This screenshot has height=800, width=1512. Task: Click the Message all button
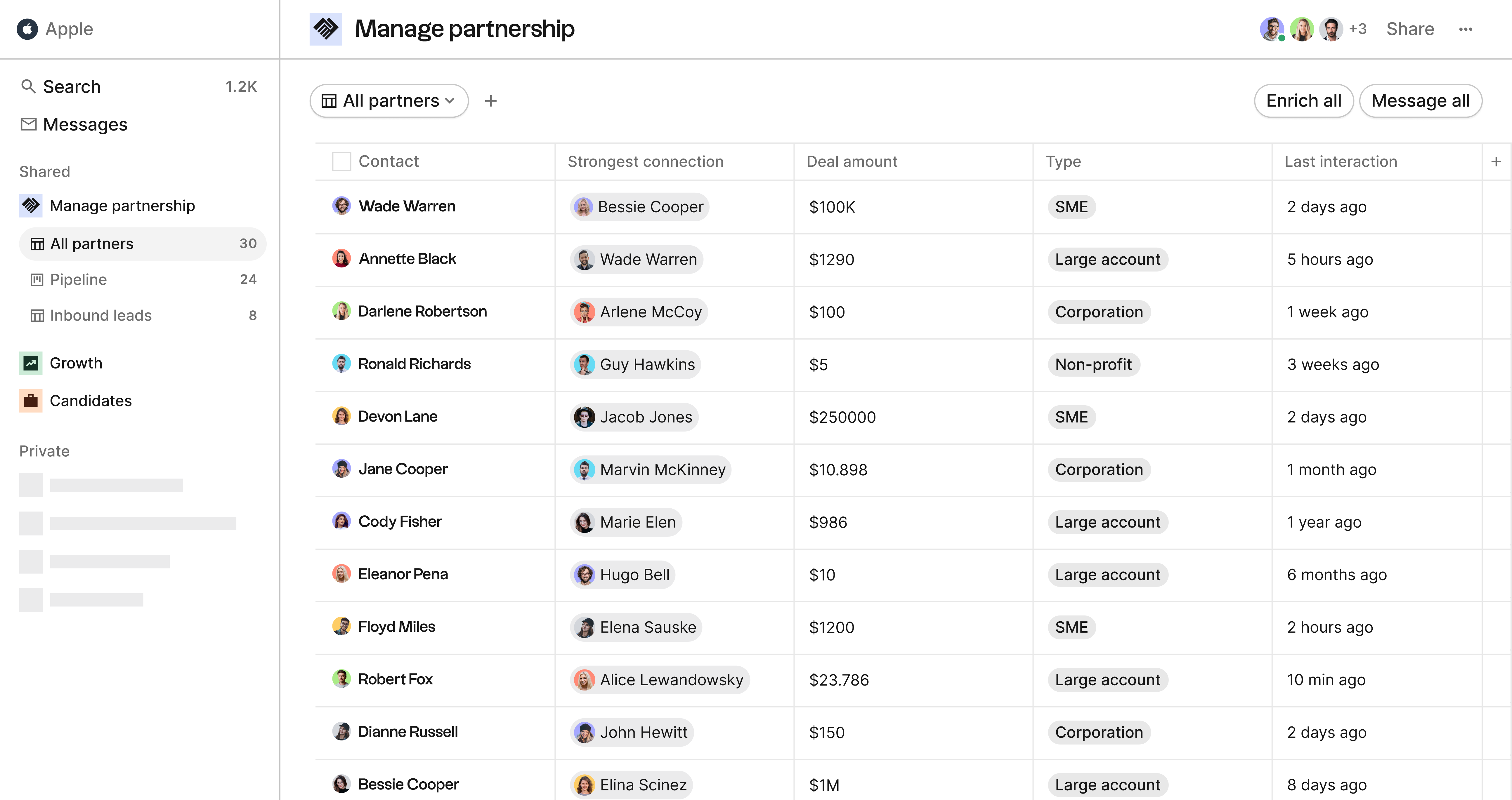pos(1421,100)
